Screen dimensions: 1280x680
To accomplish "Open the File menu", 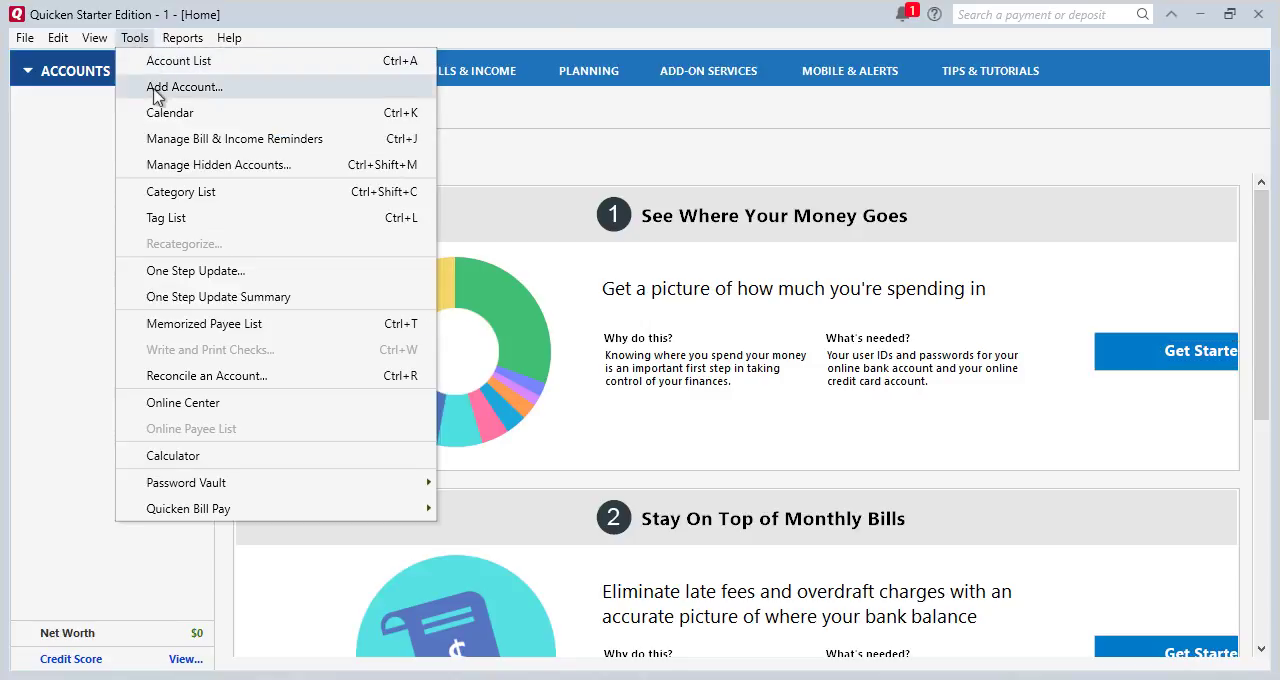I will 25,38.
